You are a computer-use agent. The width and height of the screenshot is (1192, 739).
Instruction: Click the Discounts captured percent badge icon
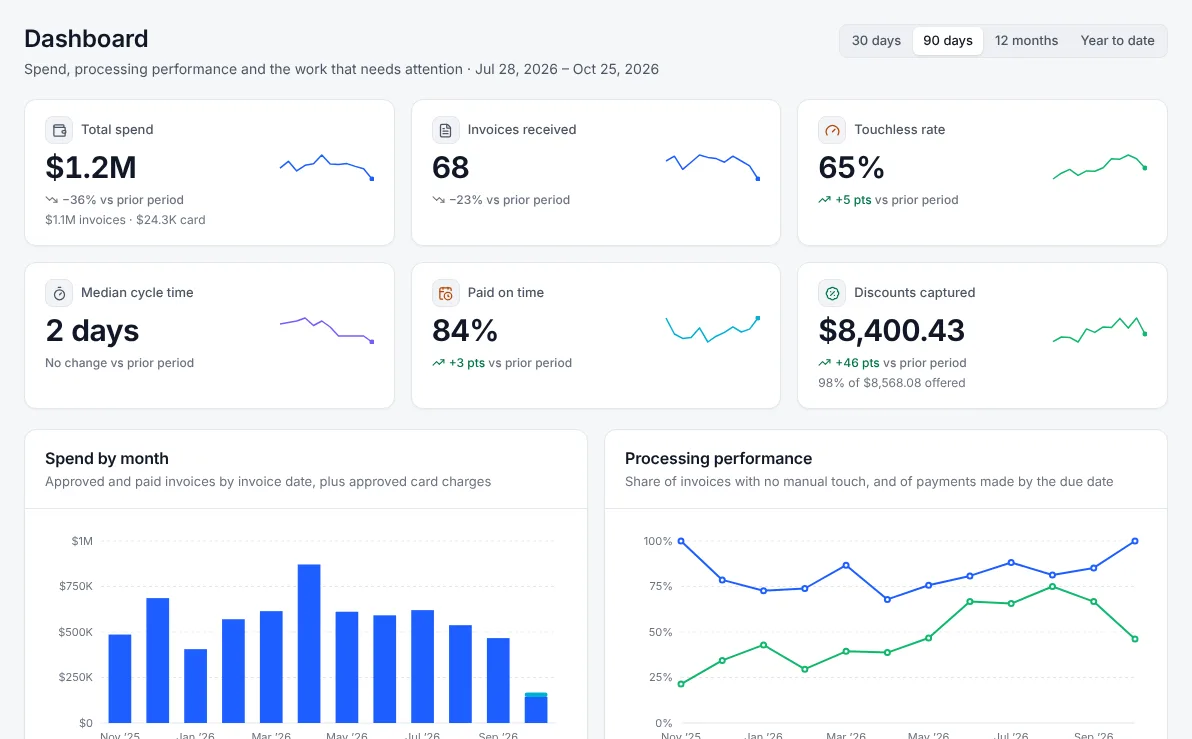(832, 293)
